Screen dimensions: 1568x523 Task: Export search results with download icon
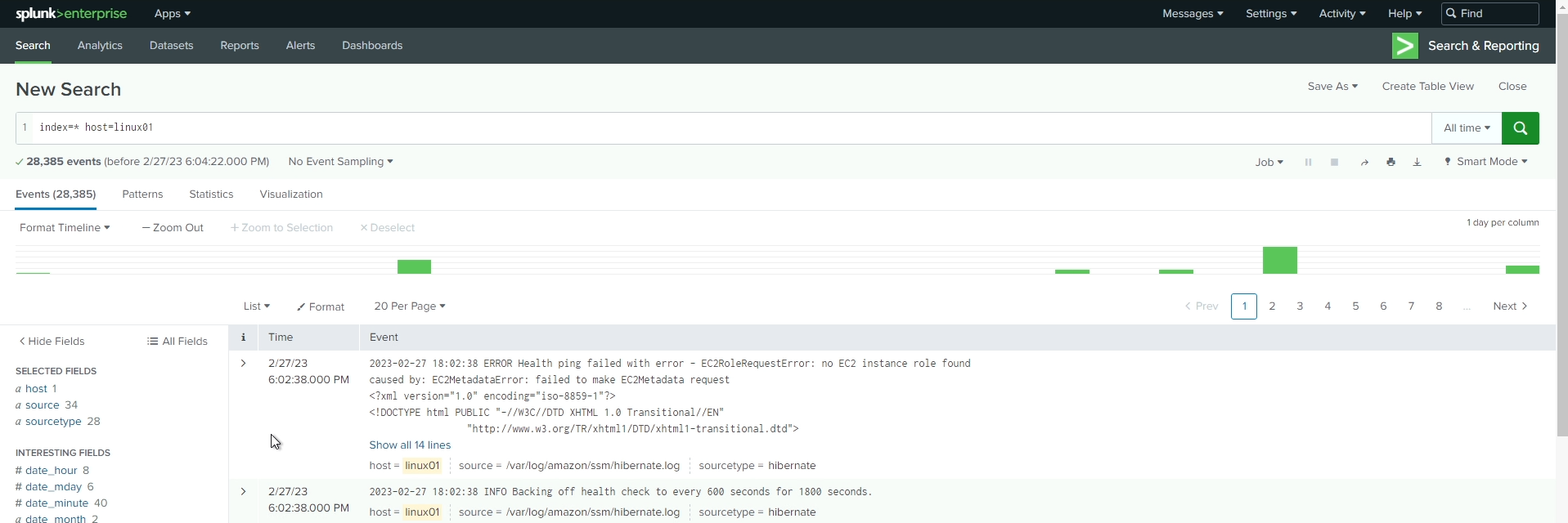1417,162
